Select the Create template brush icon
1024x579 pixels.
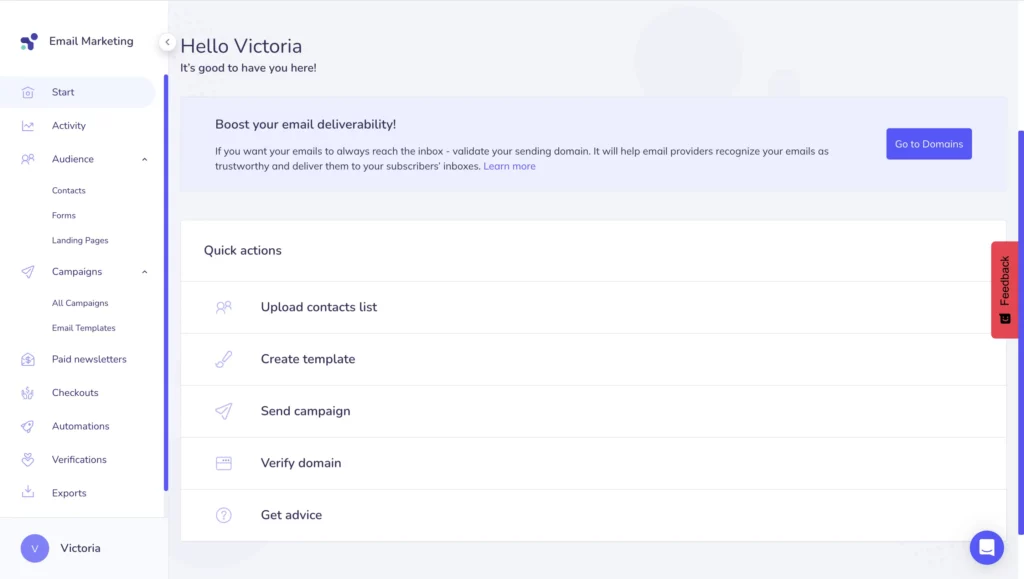224,359
